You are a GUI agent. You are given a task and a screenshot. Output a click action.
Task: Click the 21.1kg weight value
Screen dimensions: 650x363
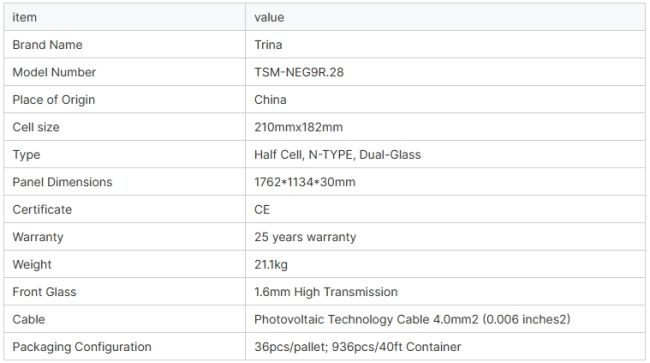pyautogui.click(x=271, y=264)
